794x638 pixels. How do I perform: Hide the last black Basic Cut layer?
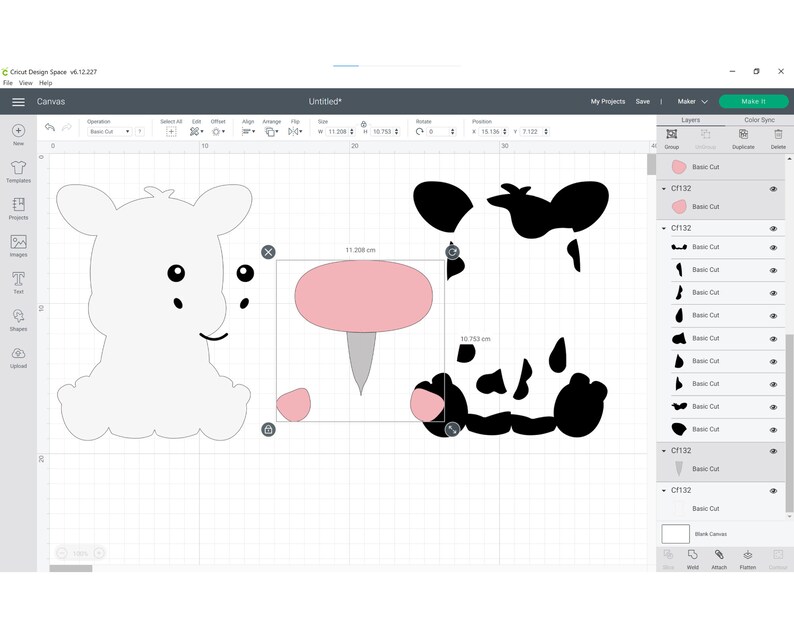point(773,430)
